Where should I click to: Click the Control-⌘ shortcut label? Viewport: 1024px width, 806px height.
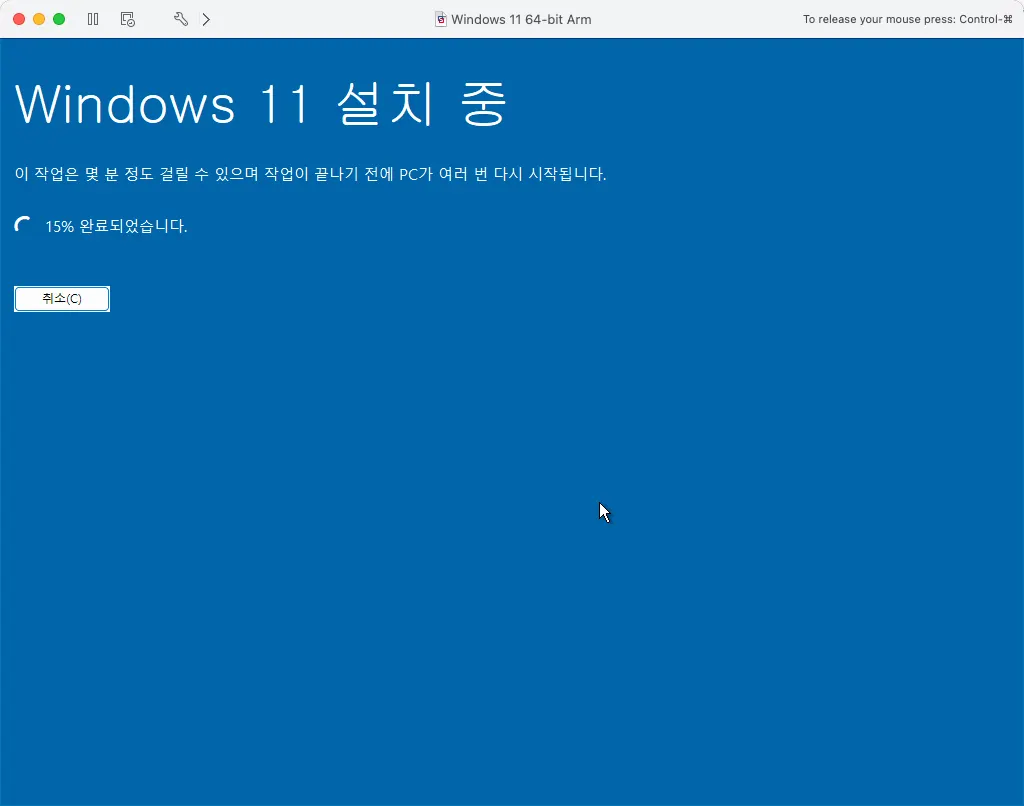[x=986, y=19]
